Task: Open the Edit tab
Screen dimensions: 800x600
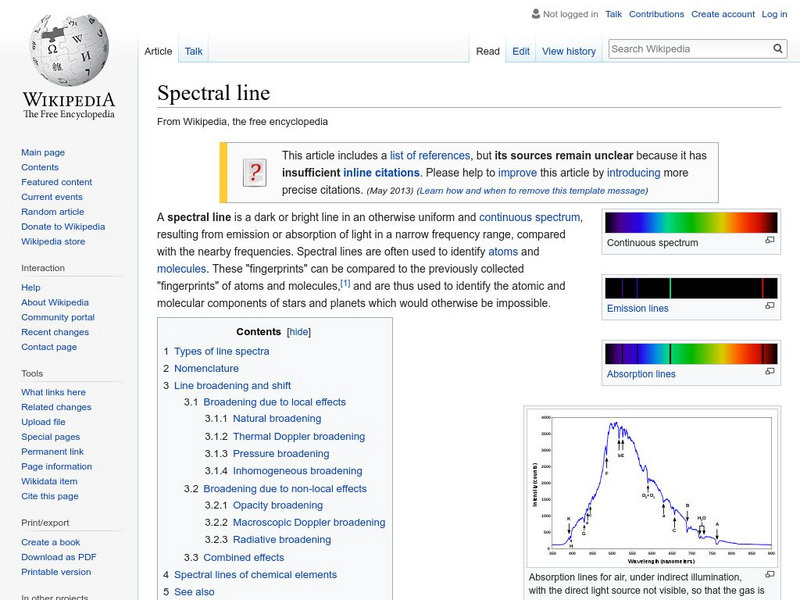Action: click(x=521, y=51)
